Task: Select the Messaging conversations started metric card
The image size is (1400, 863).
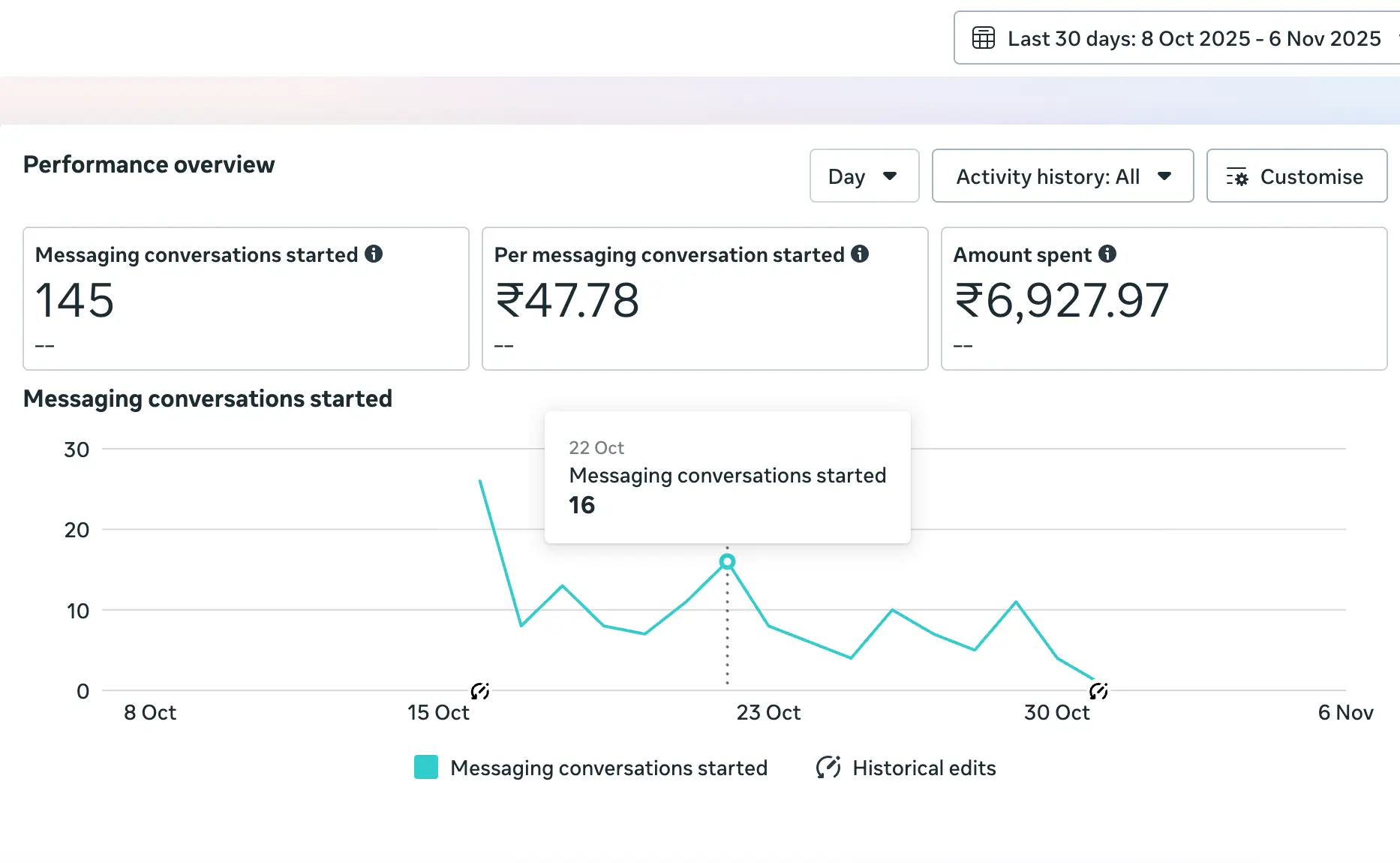Action: (x=246, y=299)
